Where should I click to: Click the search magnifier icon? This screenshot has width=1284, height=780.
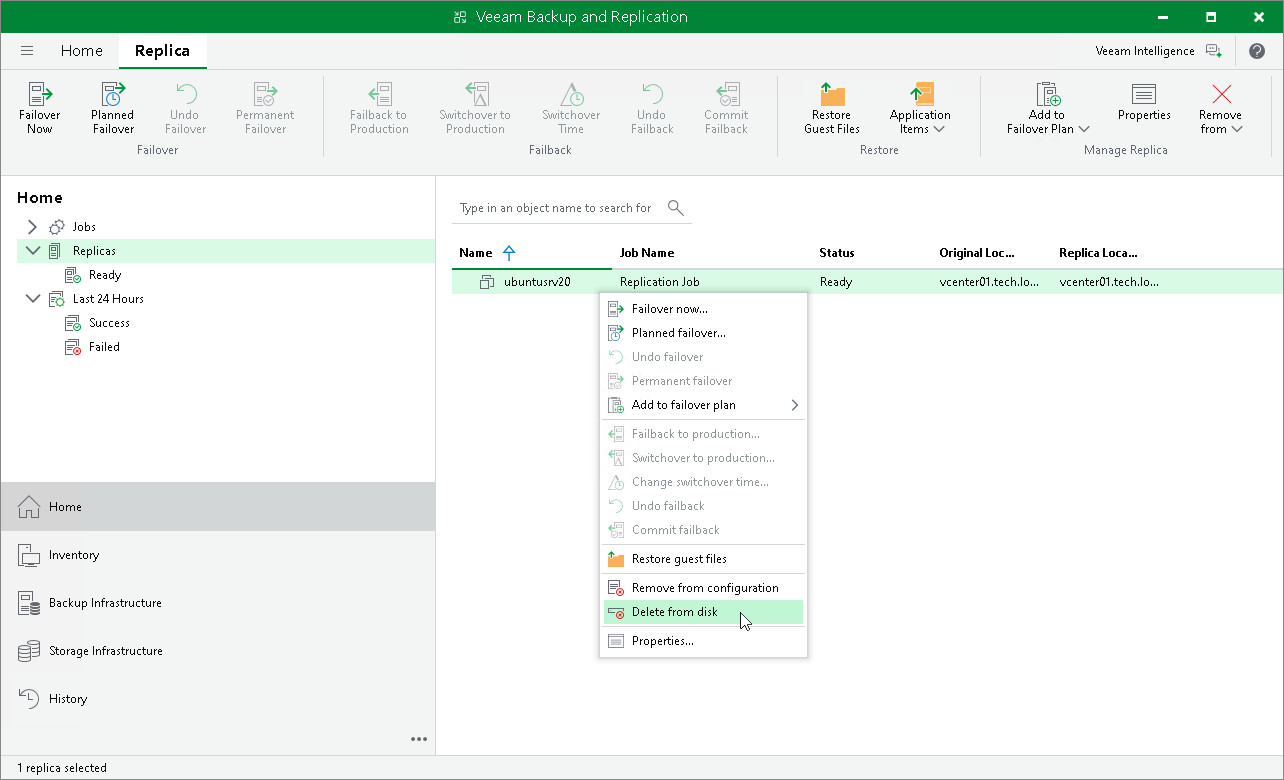tap(676, 208)
